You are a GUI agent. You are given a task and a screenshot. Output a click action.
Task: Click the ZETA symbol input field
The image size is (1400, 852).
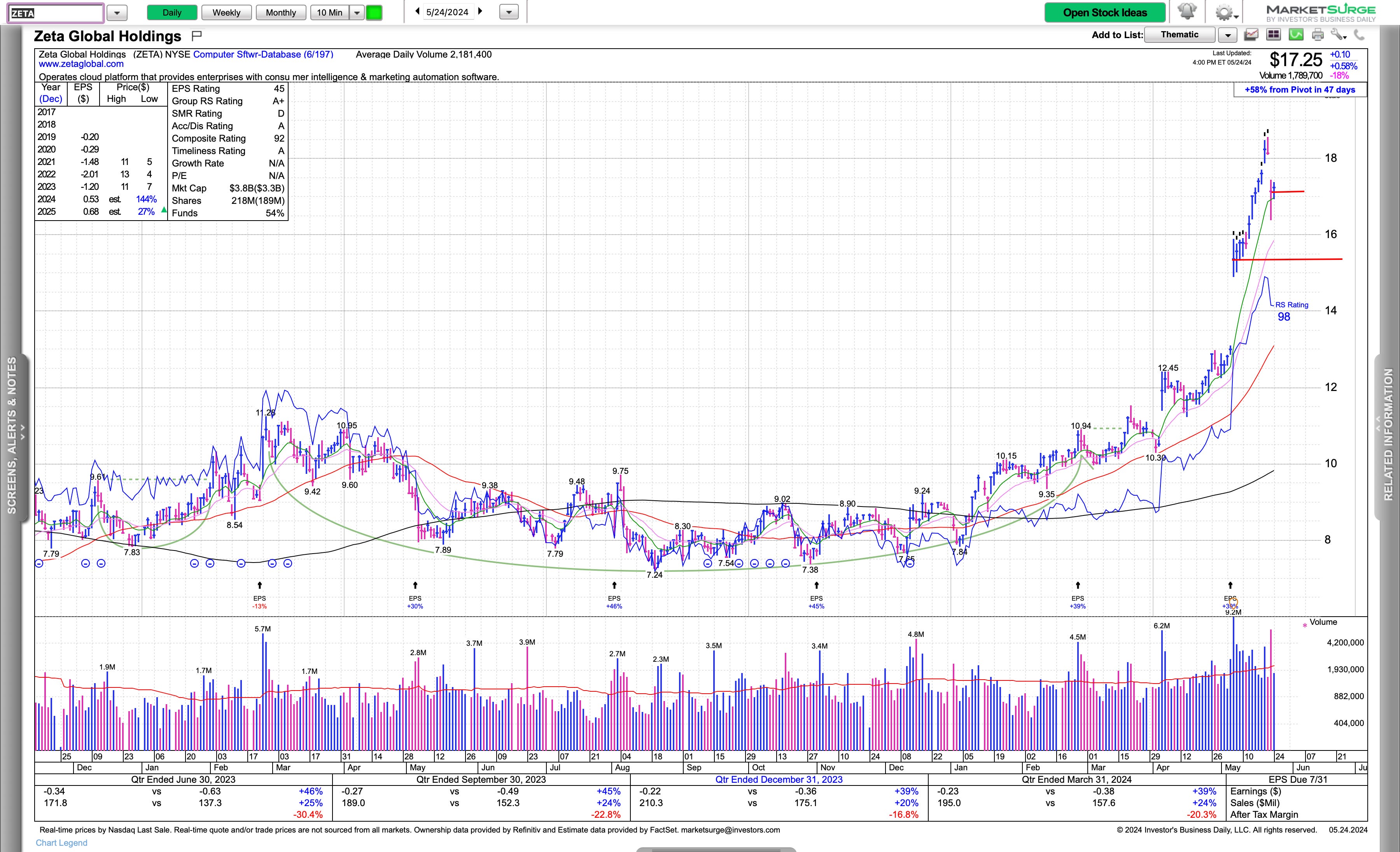(56, 12)
